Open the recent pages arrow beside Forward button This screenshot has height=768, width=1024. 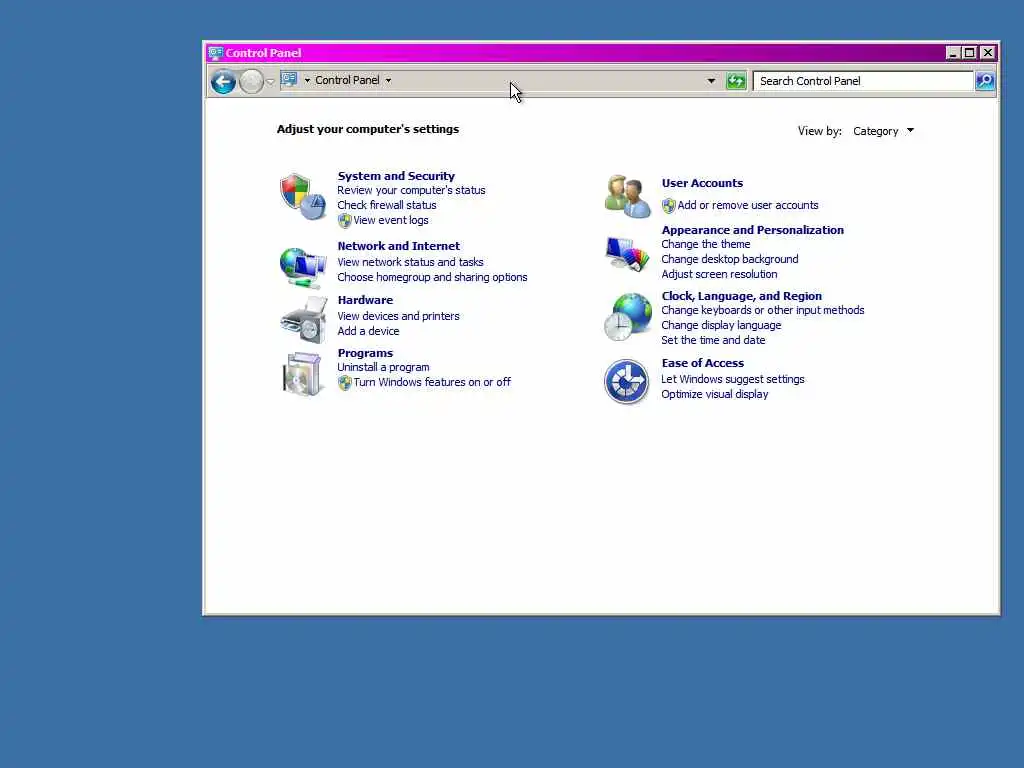(270, 82)
